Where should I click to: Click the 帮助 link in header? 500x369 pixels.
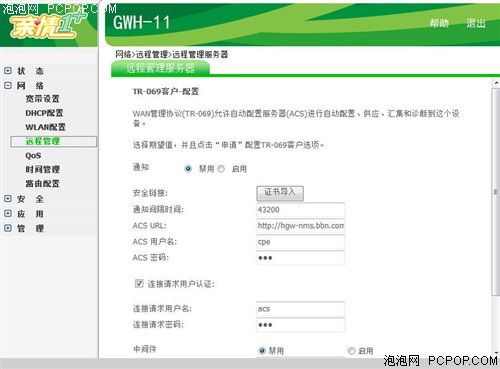(439, 23)
